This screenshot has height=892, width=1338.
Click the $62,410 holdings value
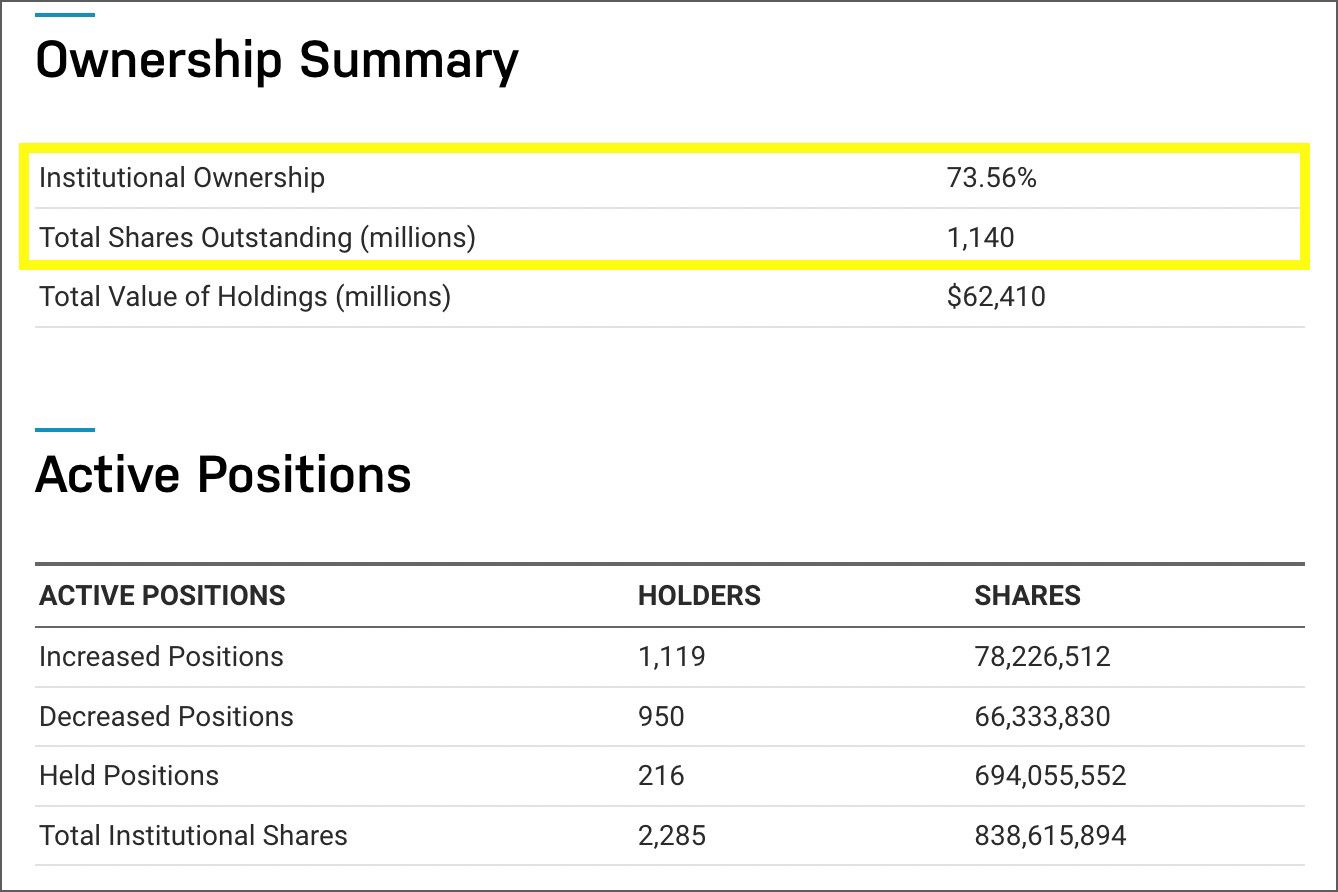click(x=996, y=297)
